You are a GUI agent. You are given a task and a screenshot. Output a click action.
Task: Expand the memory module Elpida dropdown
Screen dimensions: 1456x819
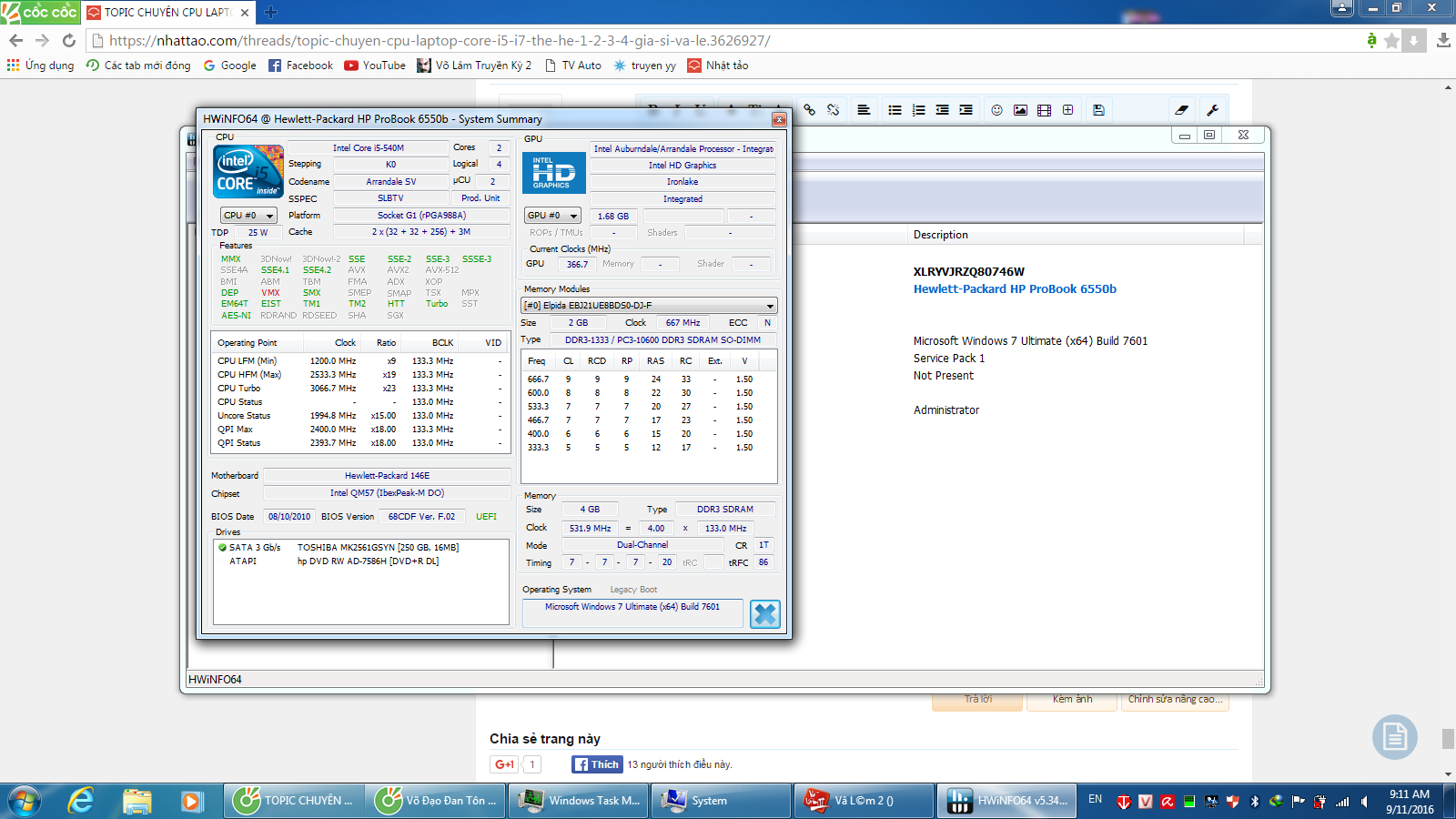coord(649,306)
